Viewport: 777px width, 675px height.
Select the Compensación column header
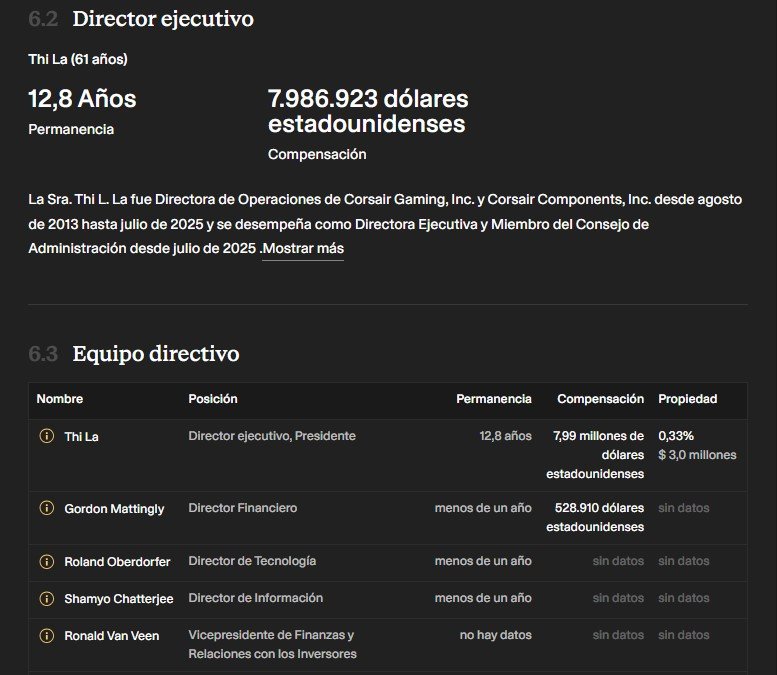(x=601, y=399)
